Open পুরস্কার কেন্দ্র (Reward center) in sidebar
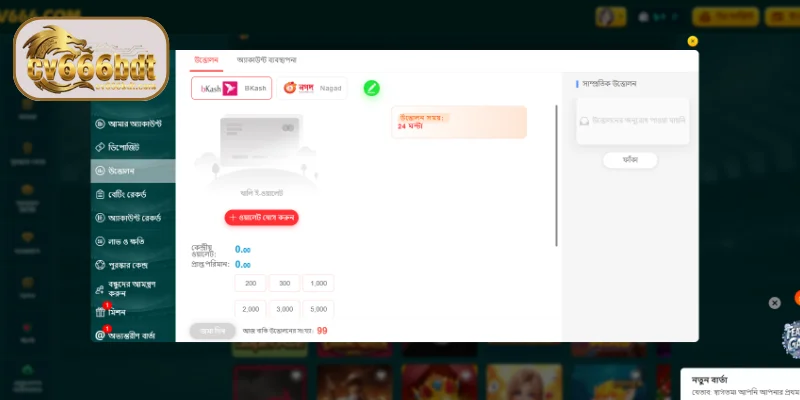 (x=133, y=265)
